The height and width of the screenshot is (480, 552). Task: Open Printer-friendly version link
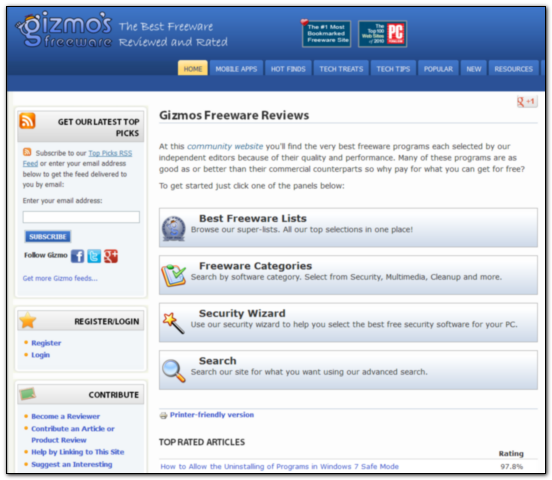pyautogui.click(x=212, y=415)
